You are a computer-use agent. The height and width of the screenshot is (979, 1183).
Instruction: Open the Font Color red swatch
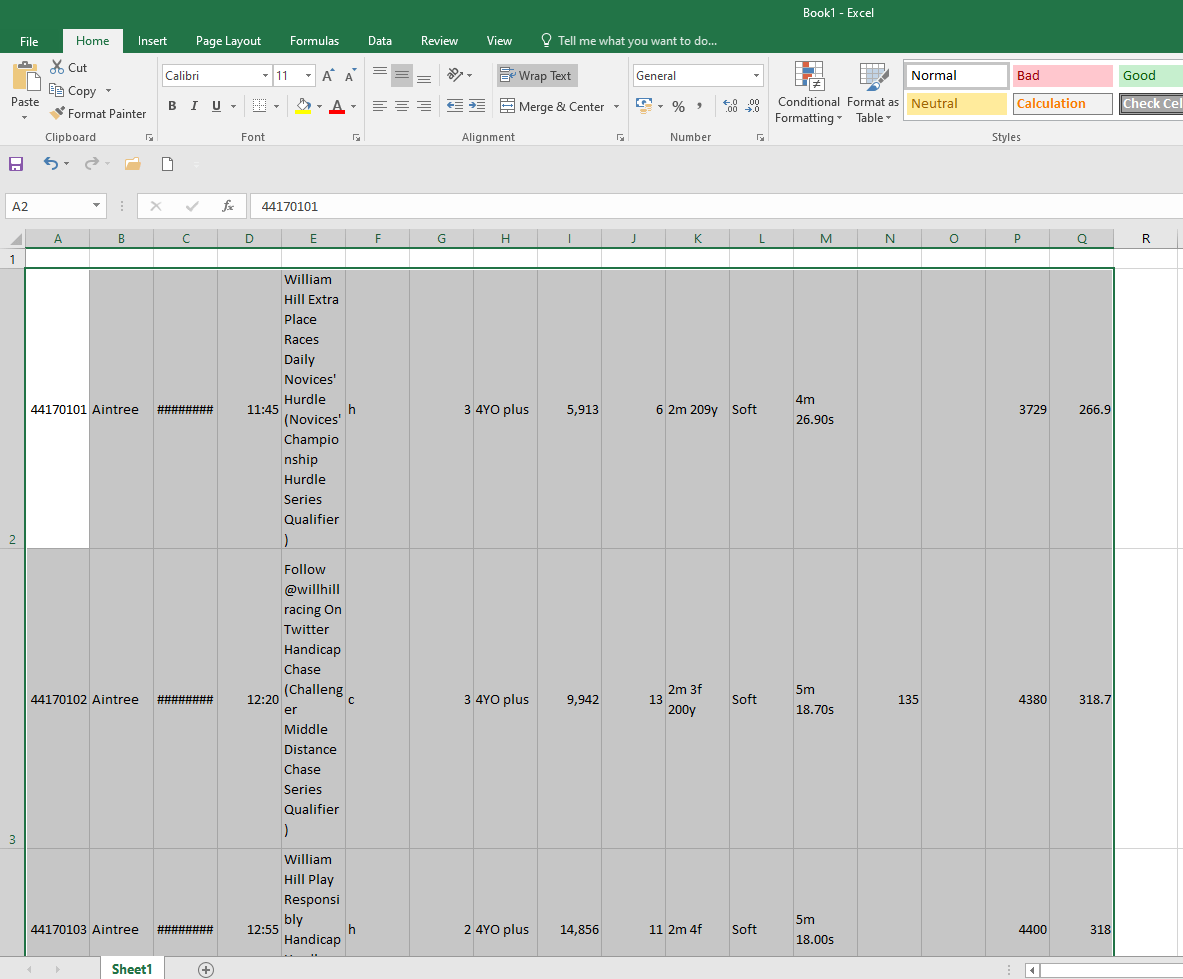pyautogui.click(x=339, y=106)
